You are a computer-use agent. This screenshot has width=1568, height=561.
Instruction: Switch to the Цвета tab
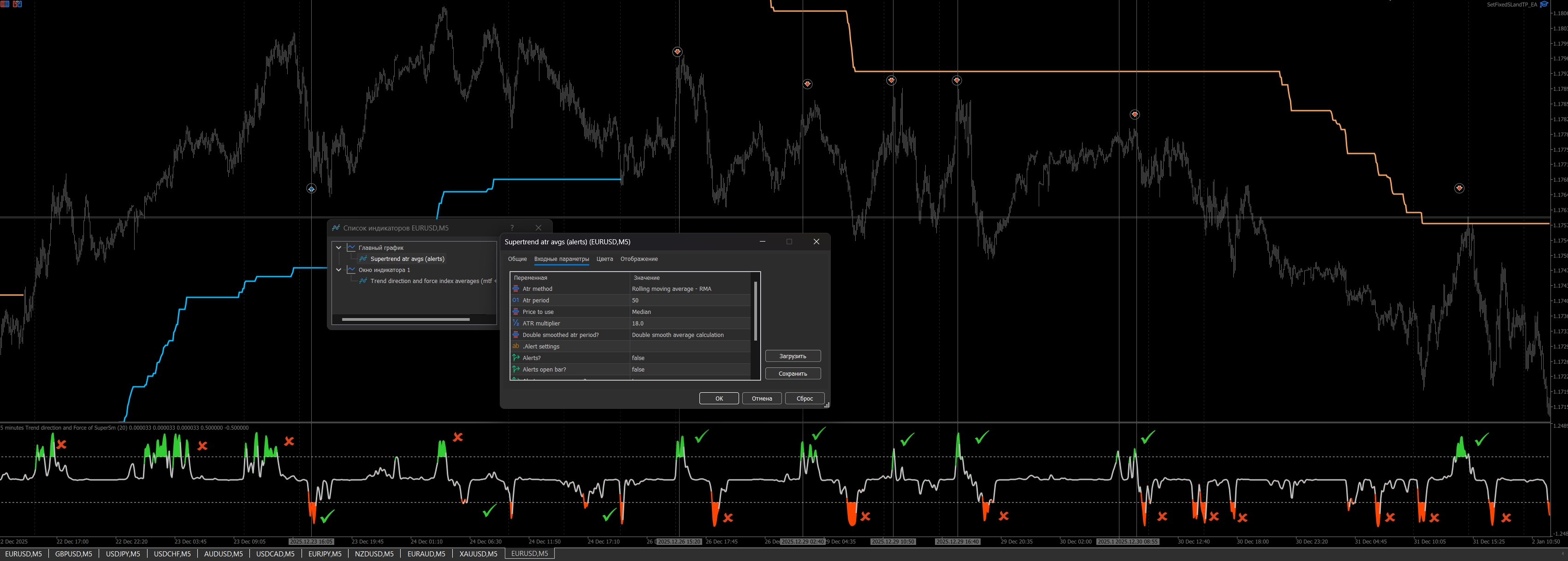604,259
